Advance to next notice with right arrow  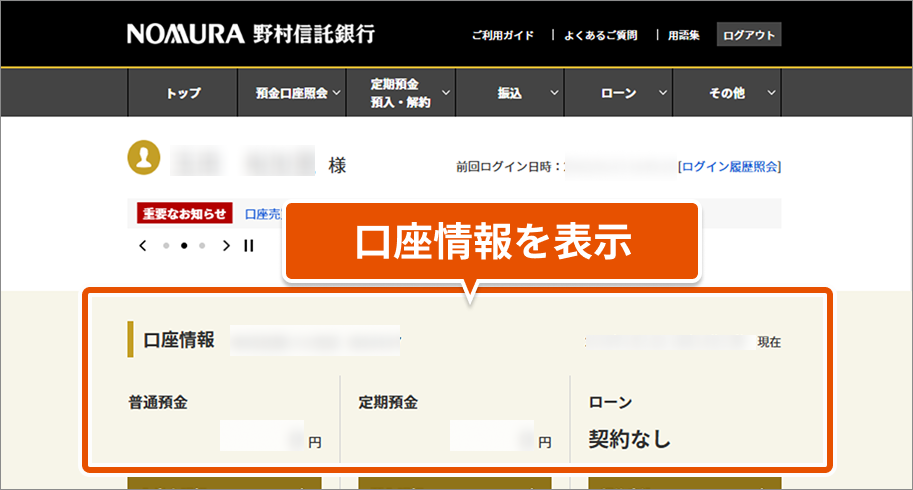227,245
